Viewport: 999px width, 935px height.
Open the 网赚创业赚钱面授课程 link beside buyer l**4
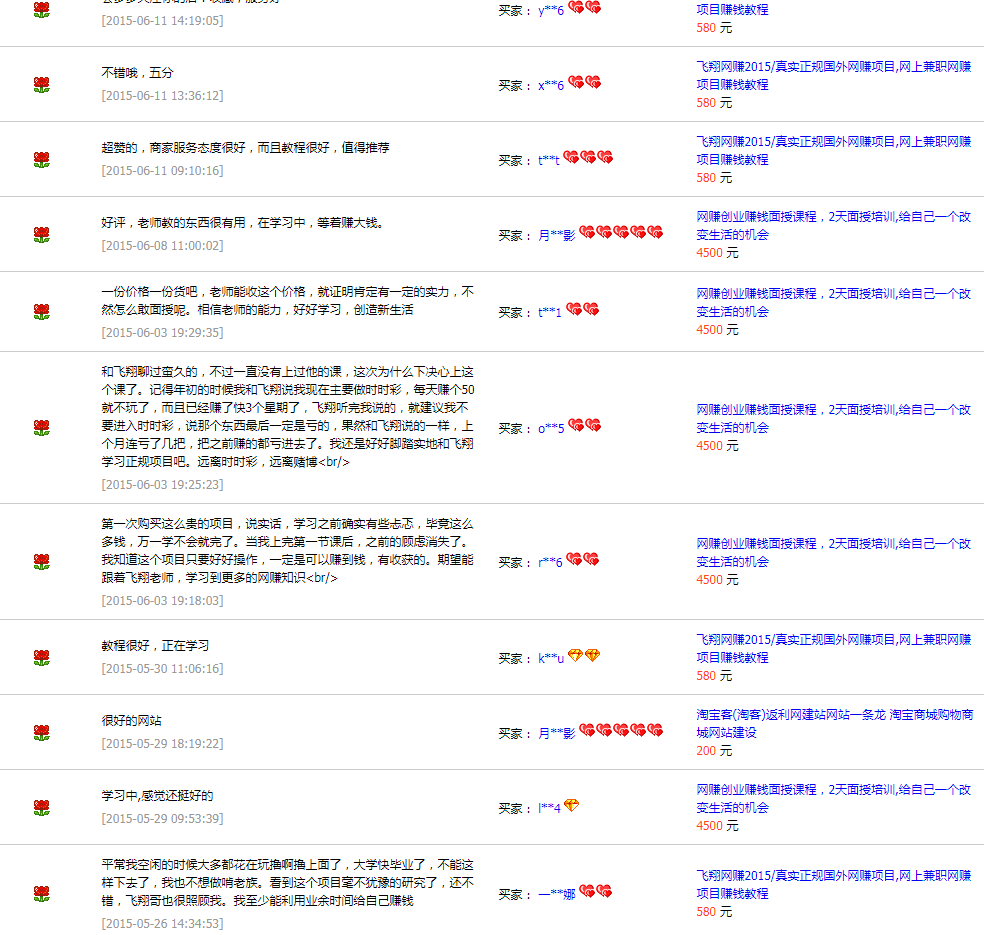[x=833, y=798]
